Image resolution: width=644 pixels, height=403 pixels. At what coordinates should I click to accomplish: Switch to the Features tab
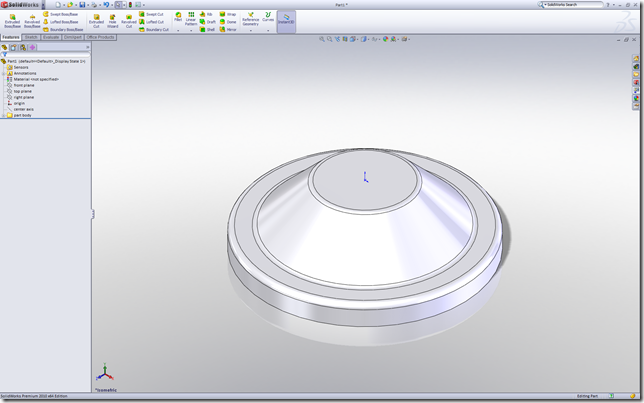tap(11, 37)
